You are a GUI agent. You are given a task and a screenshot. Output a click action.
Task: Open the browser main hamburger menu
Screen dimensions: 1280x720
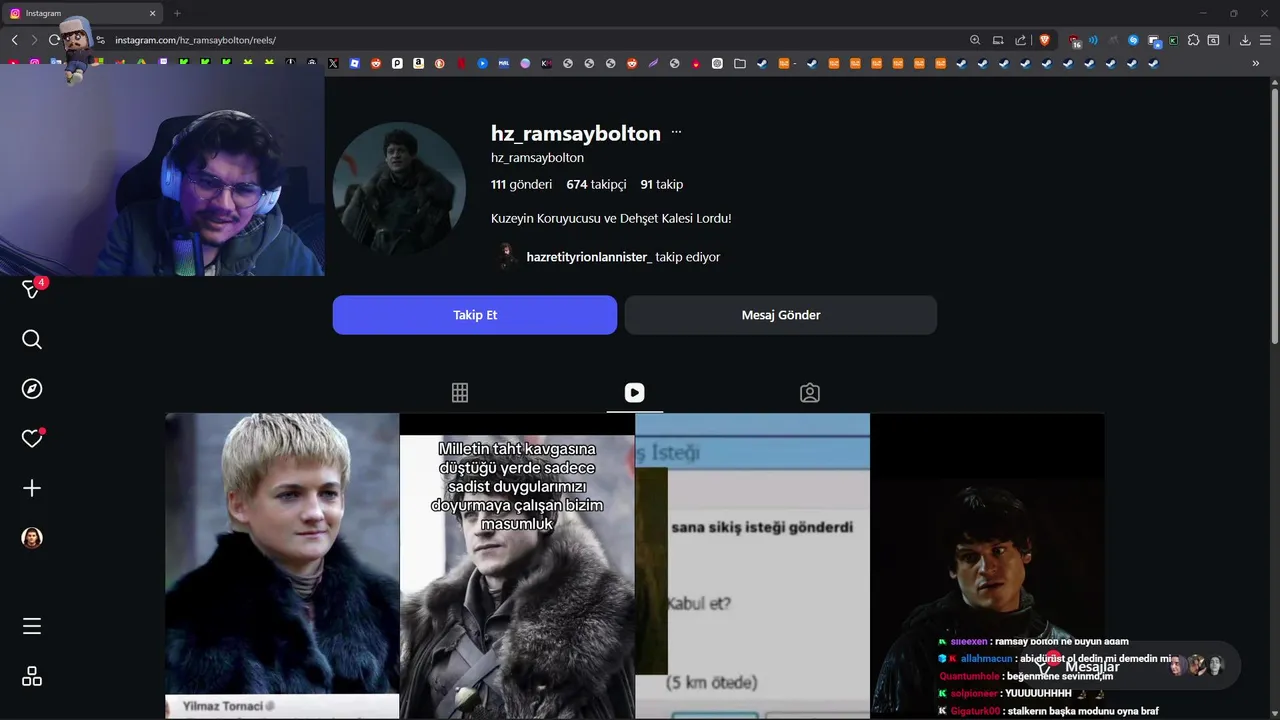point(1266,40)
